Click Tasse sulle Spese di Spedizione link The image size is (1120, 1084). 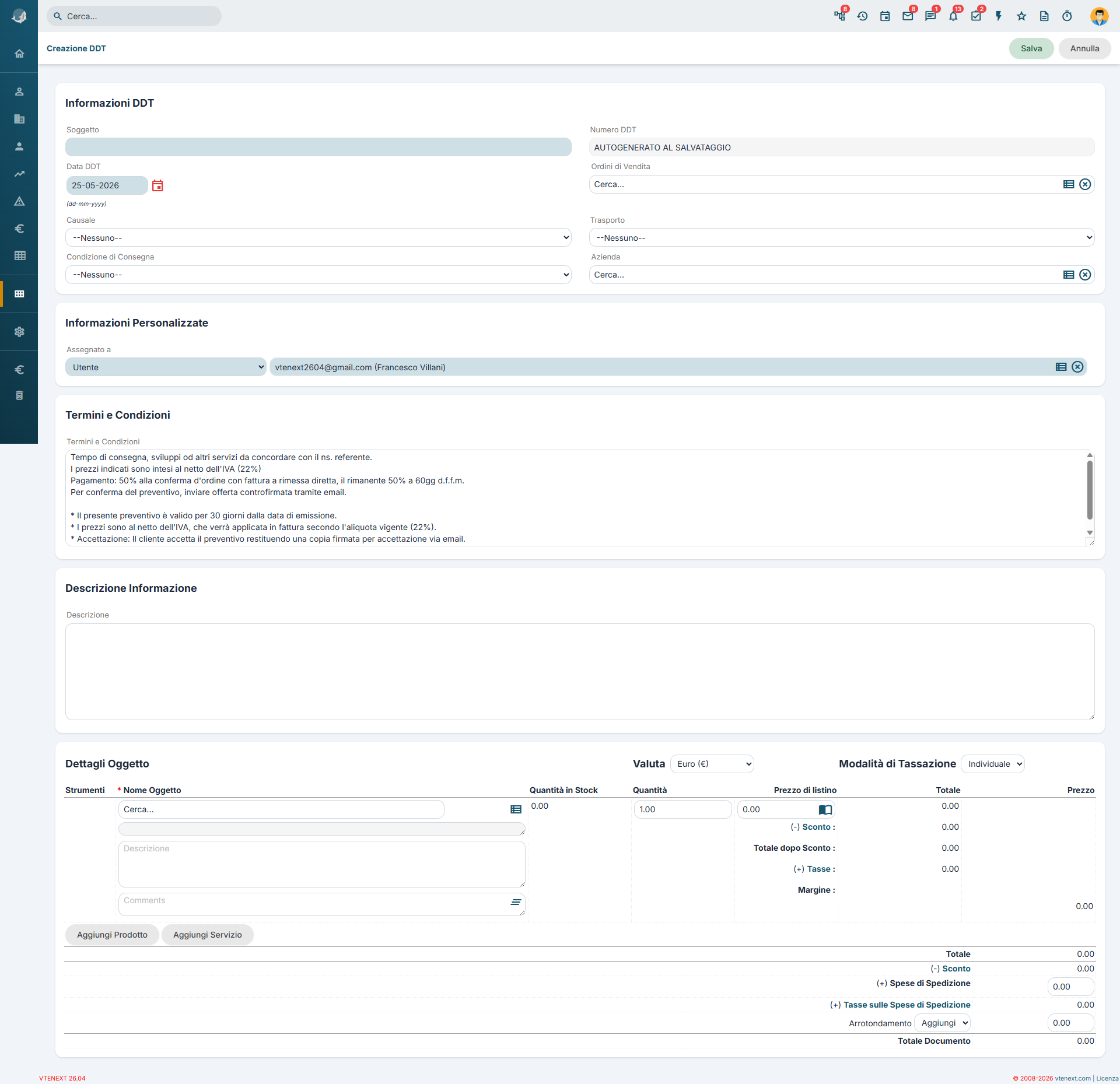click(x=907, y=1005)
